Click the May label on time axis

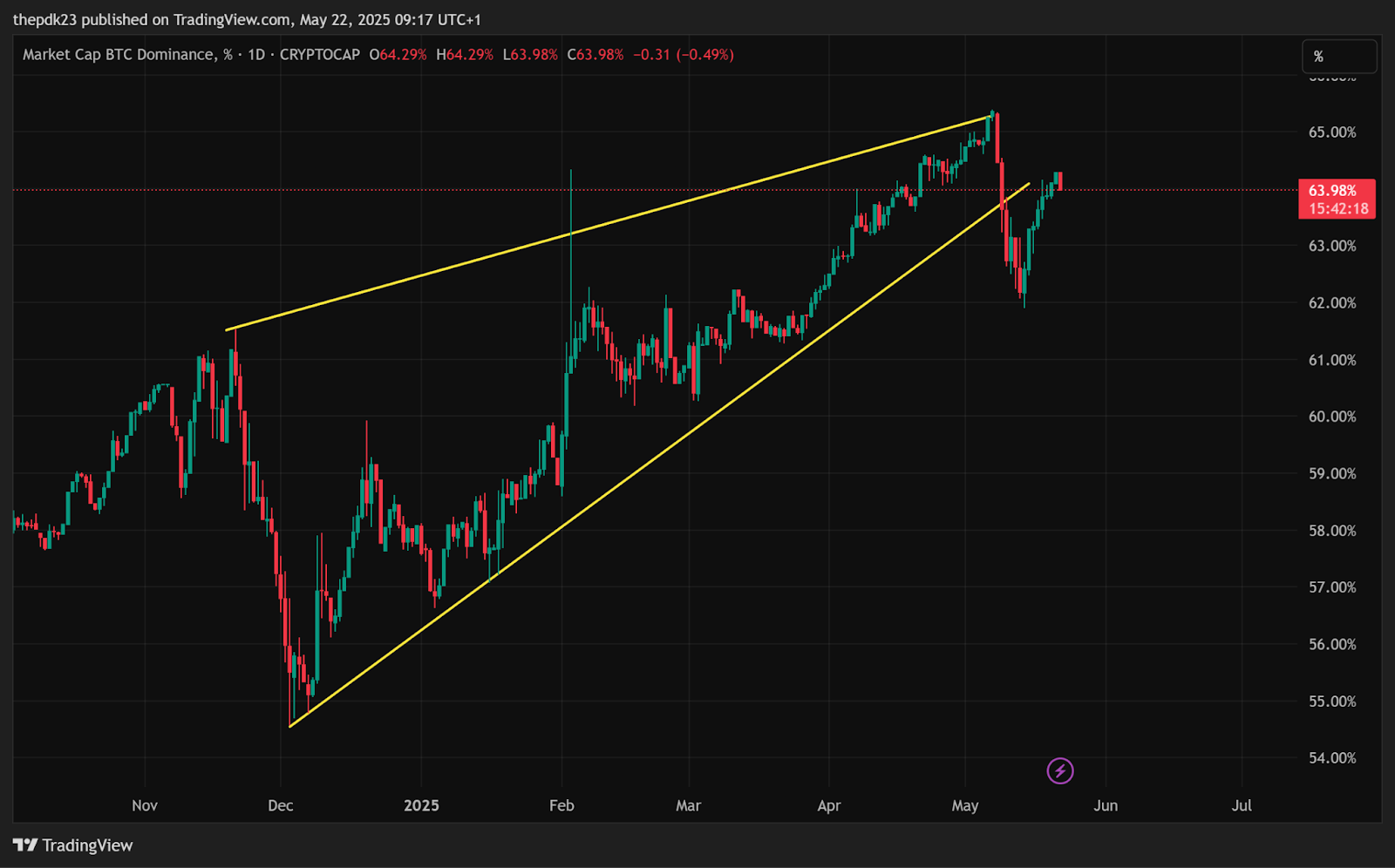[x=965, y=805]
